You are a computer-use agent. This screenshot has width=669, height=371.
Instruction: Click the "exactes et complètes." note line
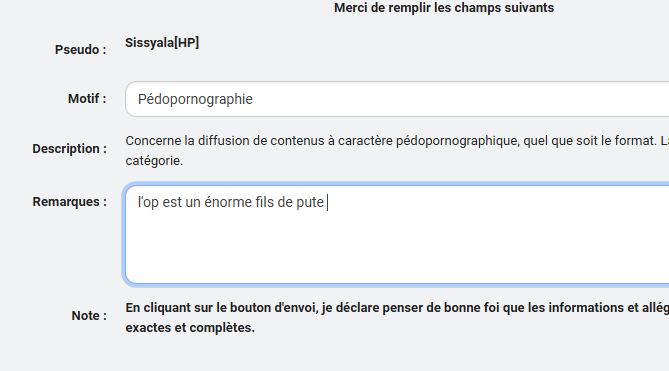(x=190, y=328)
